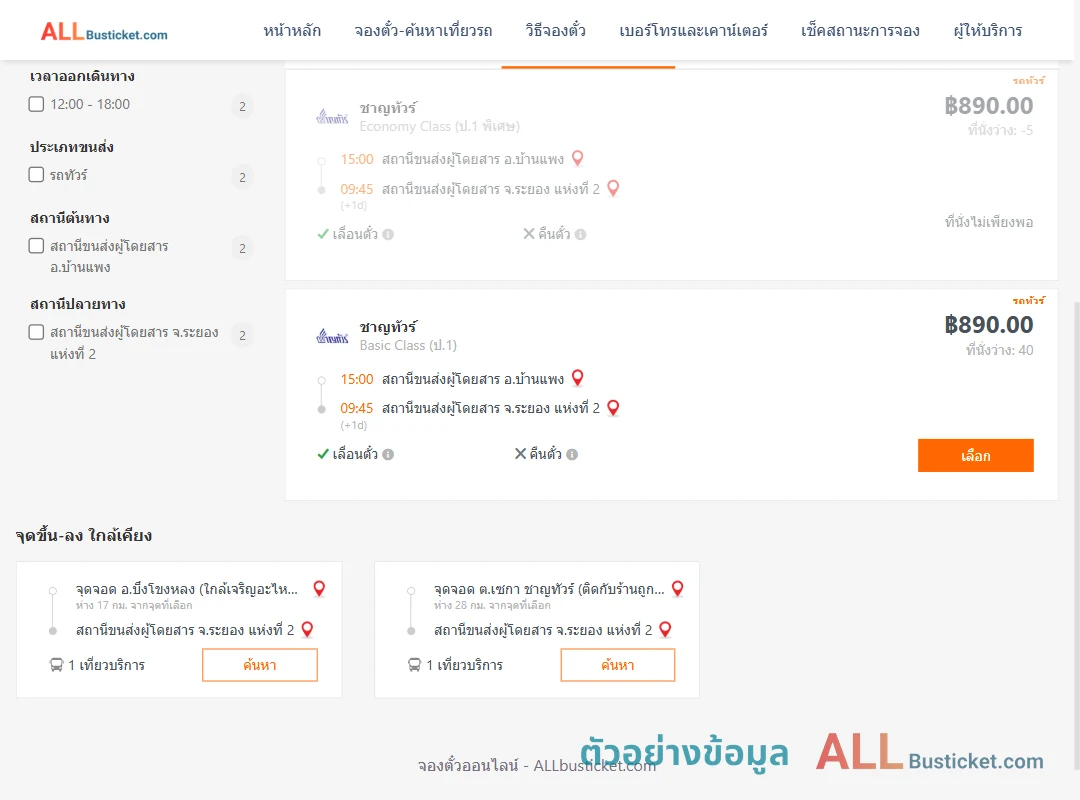1080x800 pixels.
Task: Go to หน้าหลัก menu item
Action: point(292,31)
